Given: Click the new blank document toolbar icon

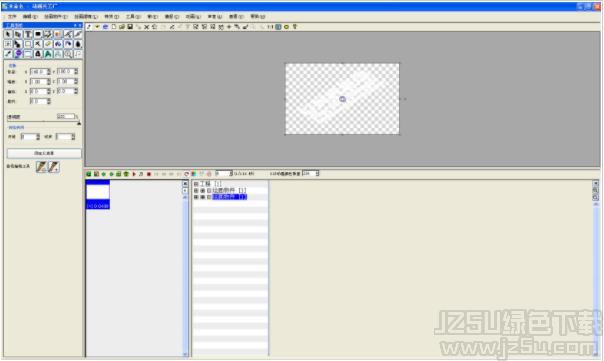Looking at the screenshot, I should (x=114, y=27).
